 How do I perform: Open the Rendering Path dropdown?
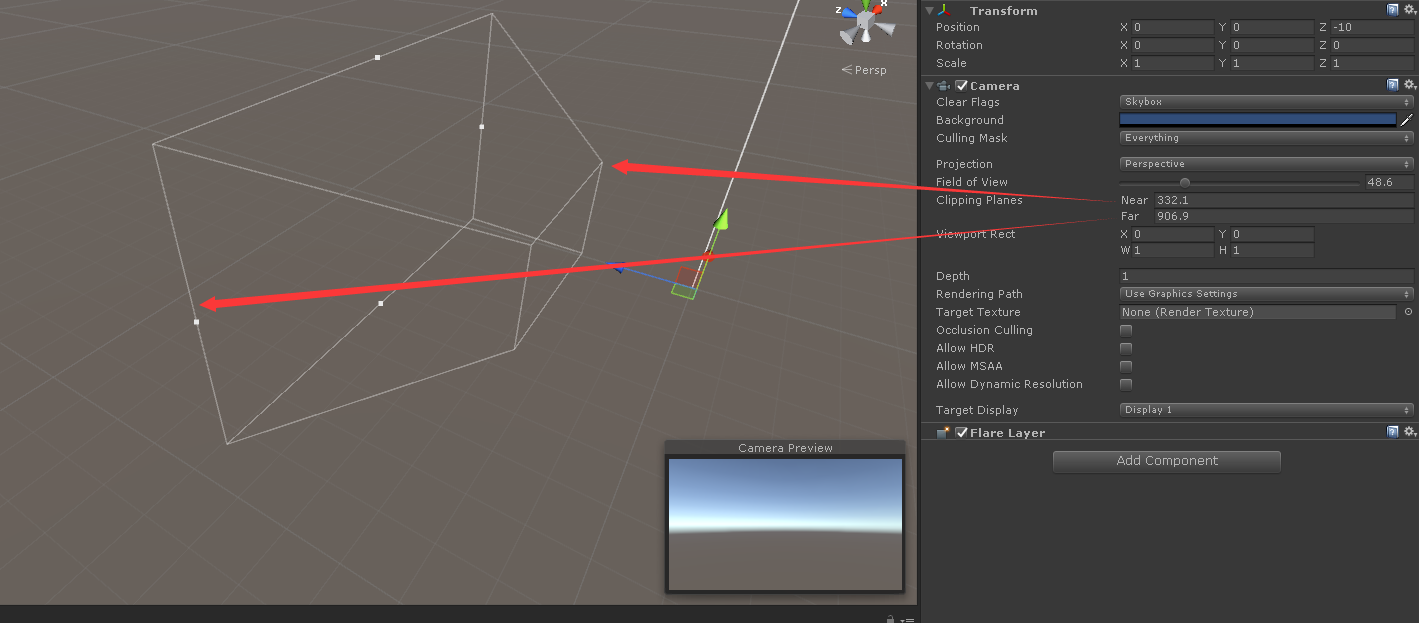1266,294
